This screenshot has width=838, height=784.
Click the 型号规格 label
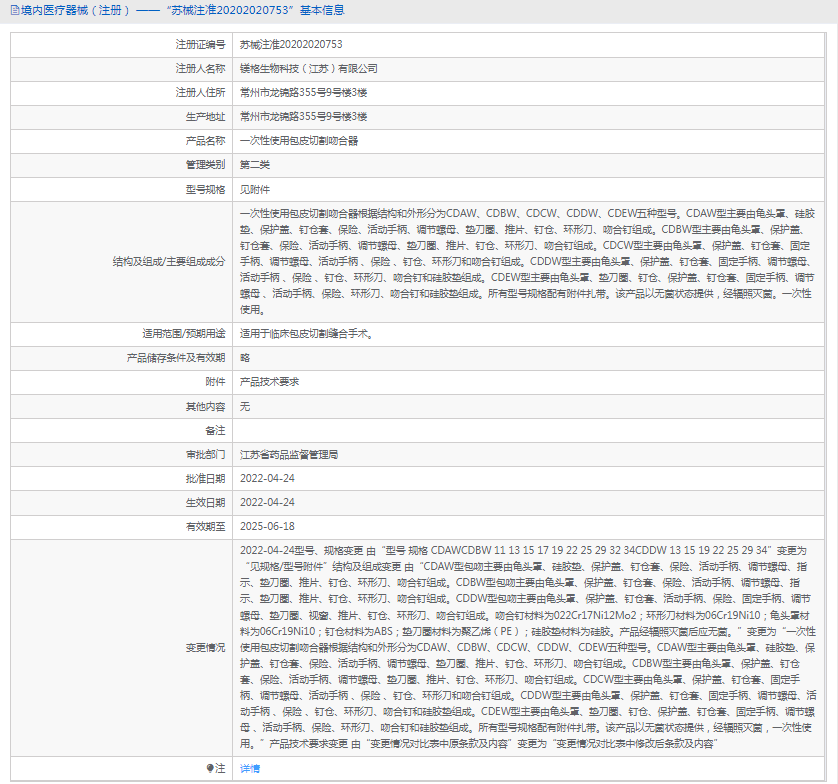pos(205,189)
